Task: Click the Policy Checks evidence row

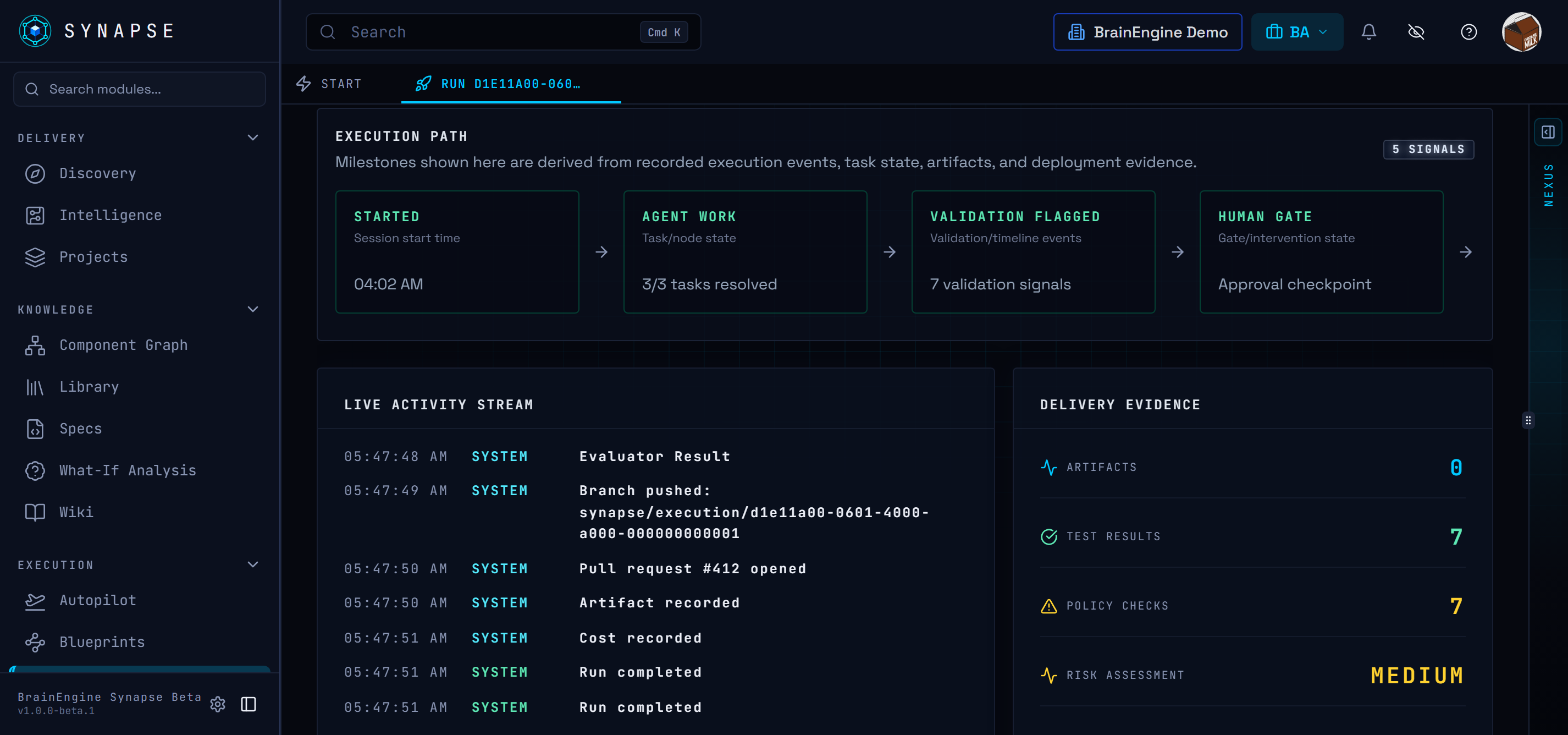Action: (x=1252, y=606)
